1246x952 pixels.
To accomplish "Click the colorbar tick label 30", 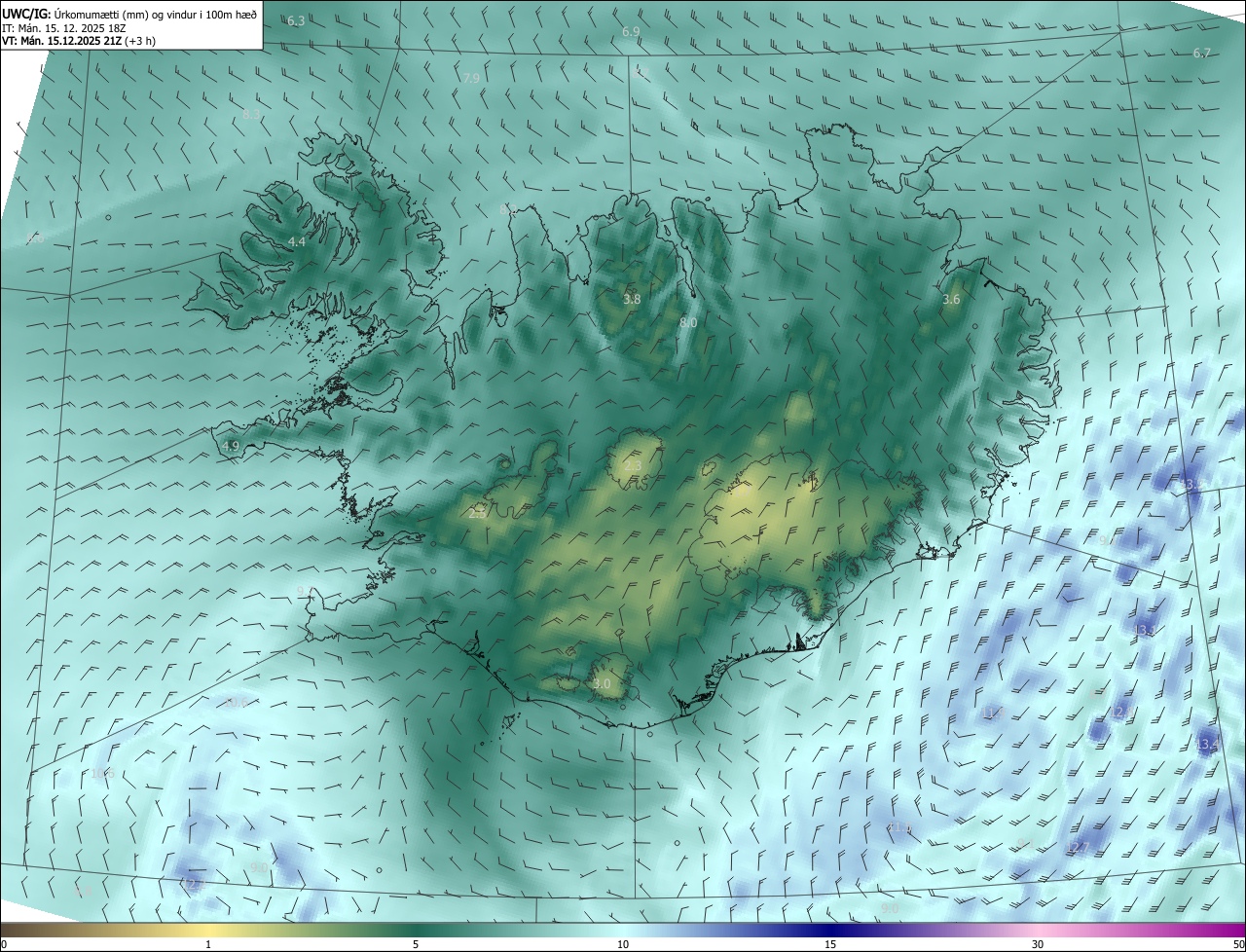I will (1038, 944).
